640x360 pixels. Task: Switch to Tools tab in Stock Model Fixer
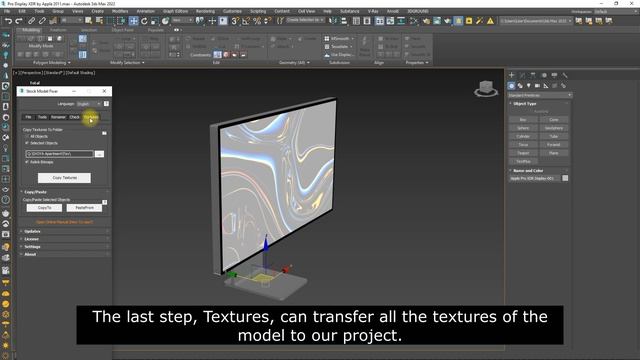42,117
